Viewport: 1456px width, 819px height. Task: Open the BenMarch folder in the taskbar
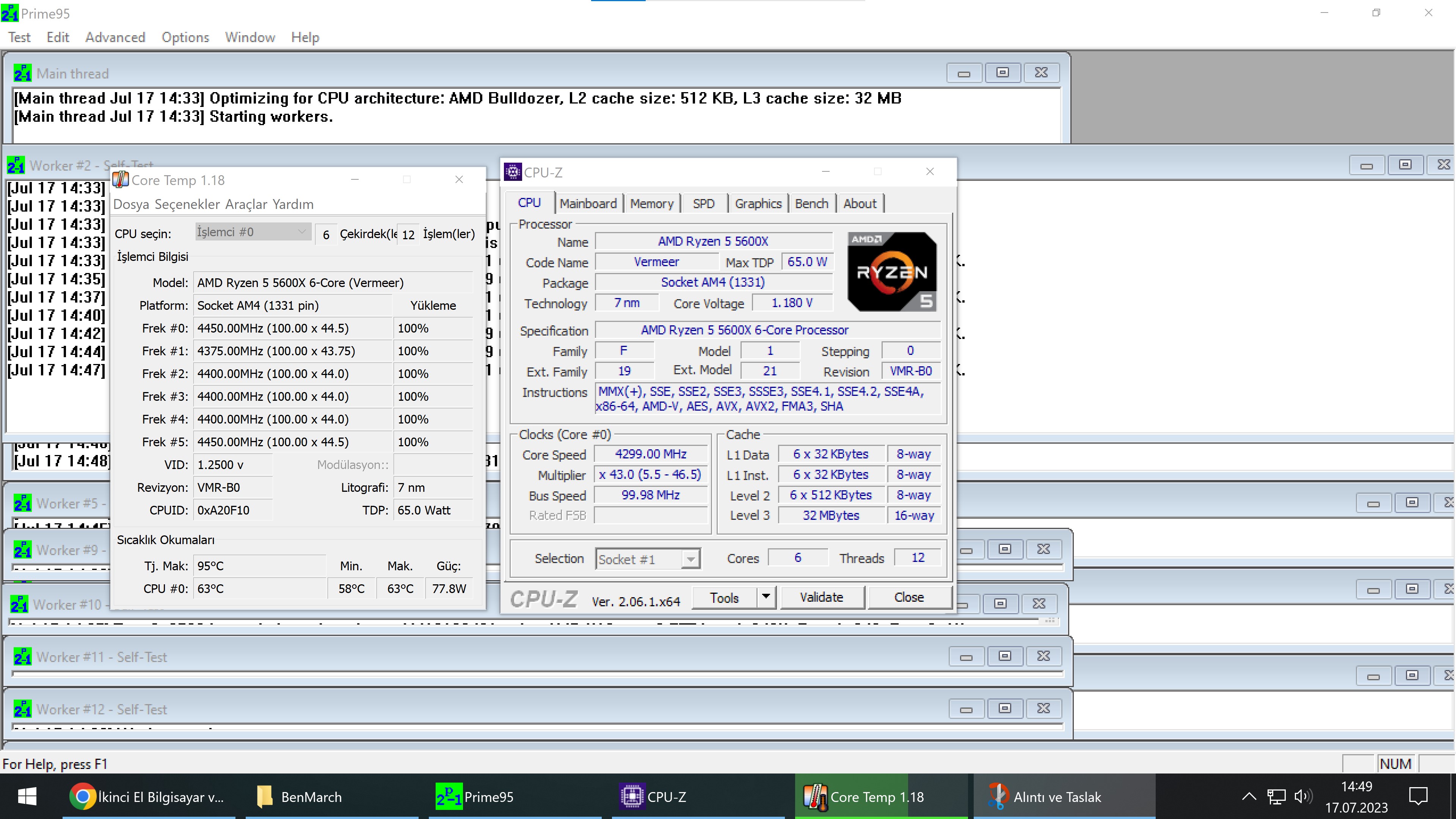pyautogui.click(x=333, y=796)
